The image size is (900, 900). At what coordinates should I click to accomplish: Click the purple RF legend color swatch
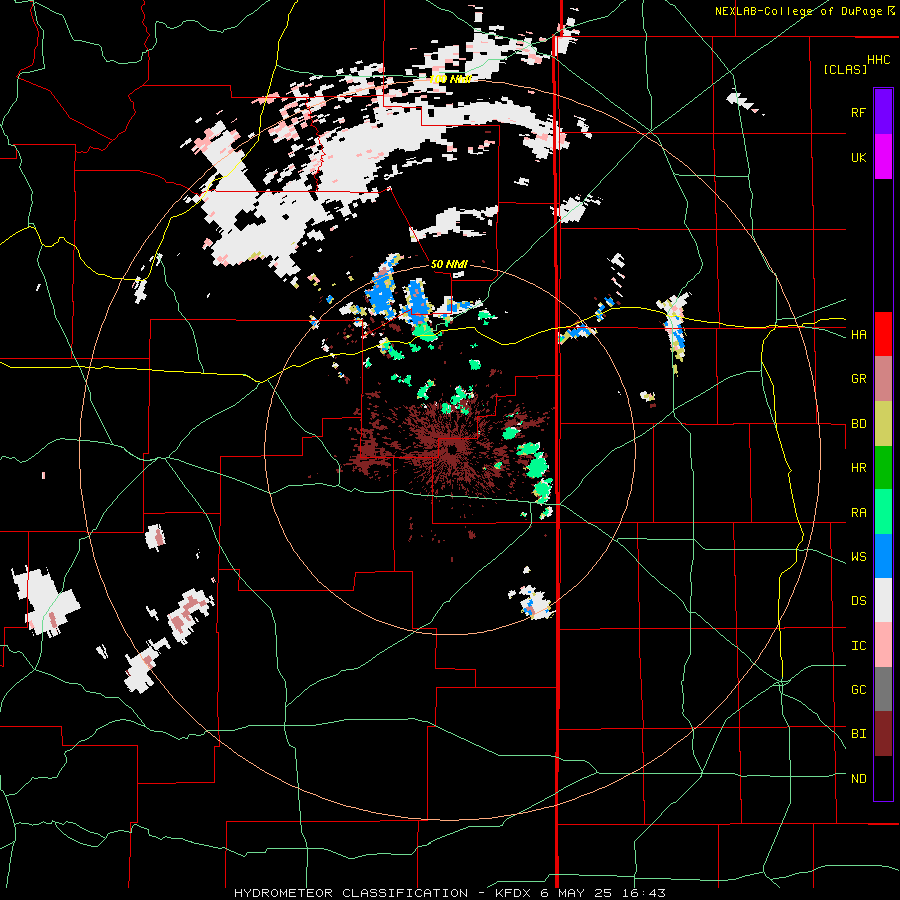pos(883,112)
